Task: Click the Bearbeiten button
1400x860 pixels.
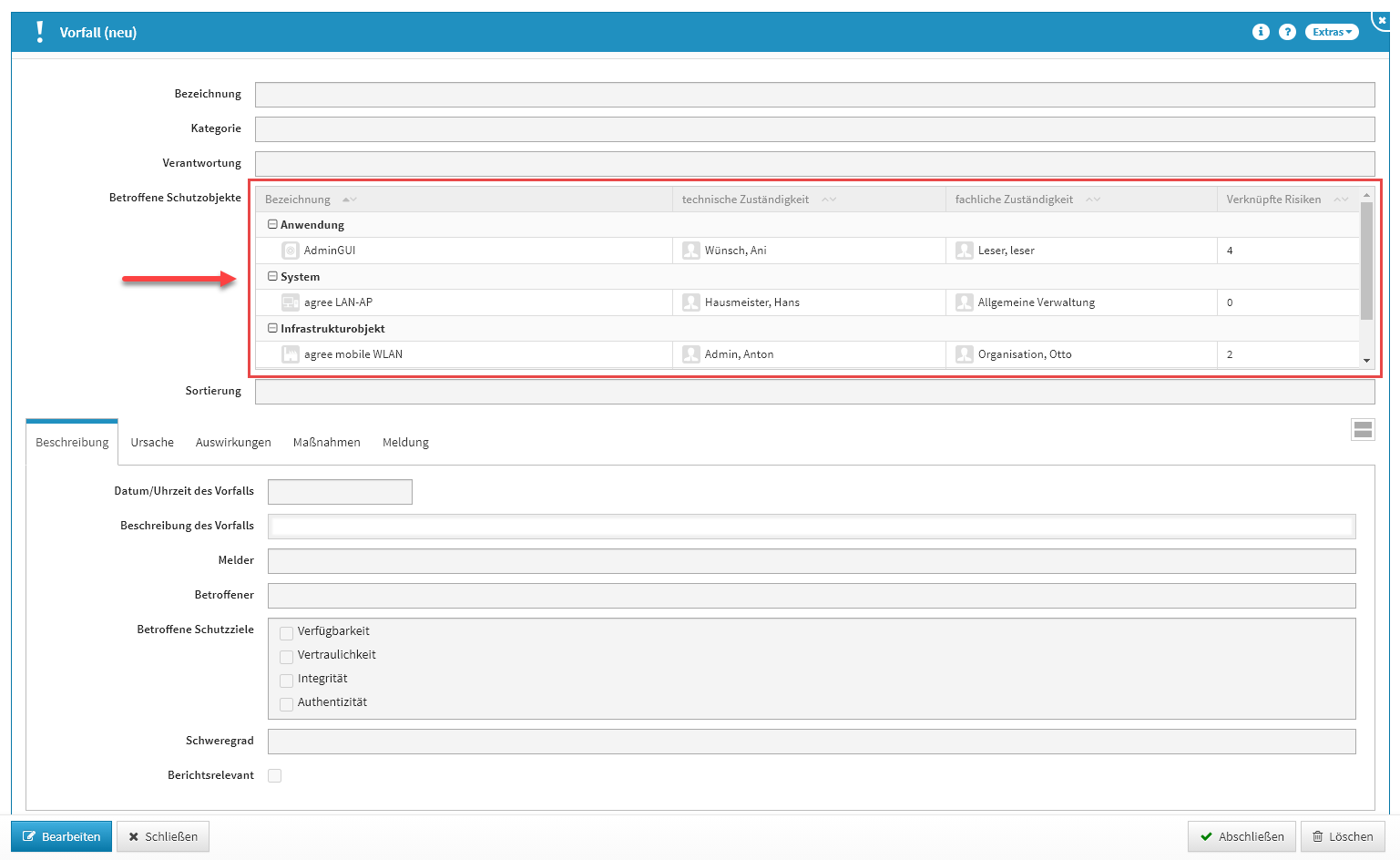Action: (61, 836)
